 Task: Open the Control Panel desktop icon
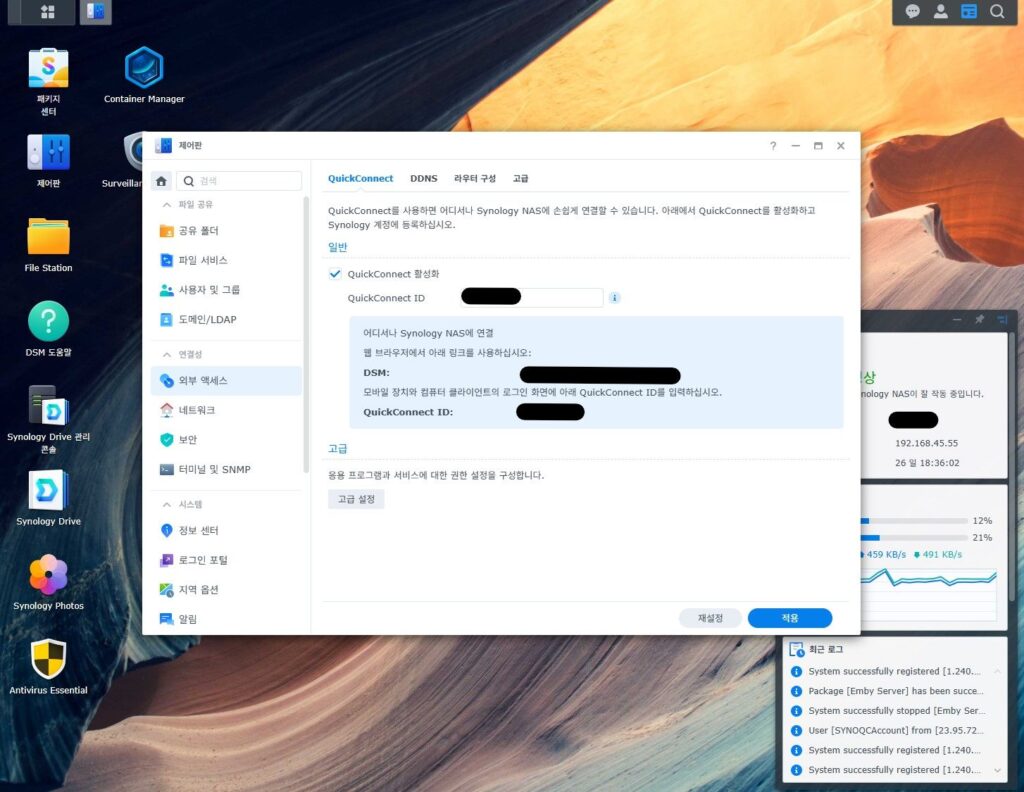48,161
